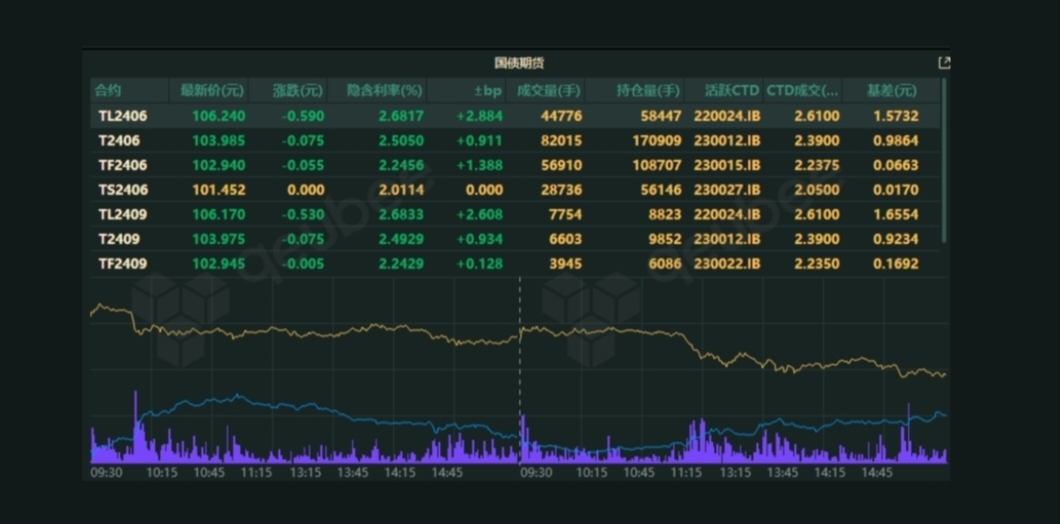The height and width of the screenshot is (524, 1060).
Task: Select the TS2406 contract row
Action: pos(123,190)
